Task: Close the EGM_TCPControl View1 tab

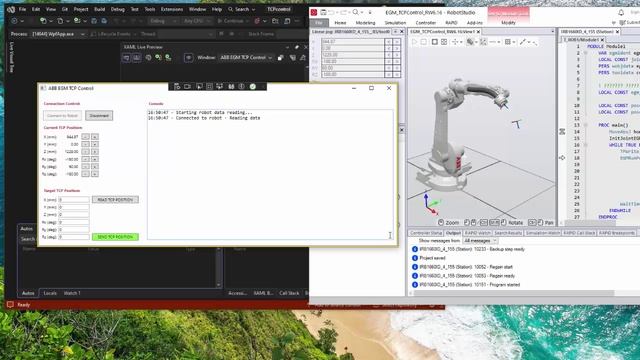Action: pos(478,31)
